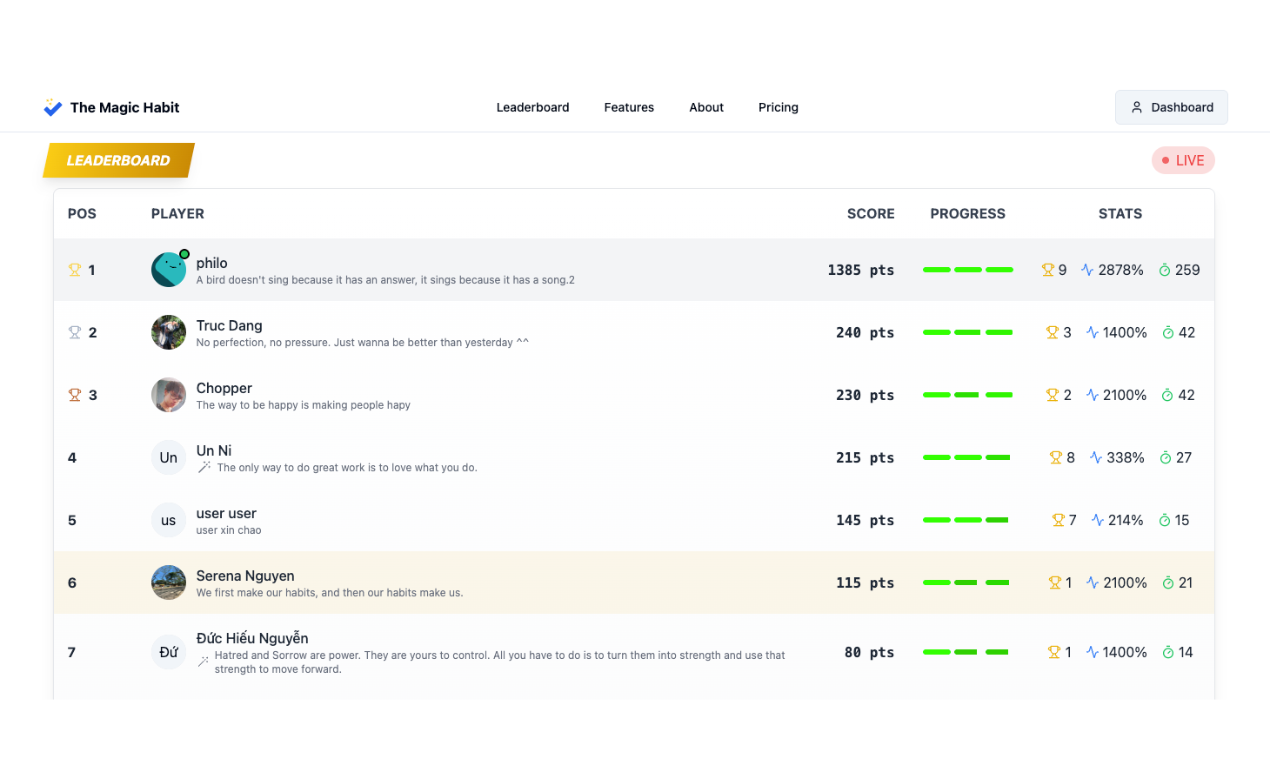Screen dimensions: 1270x760
Task: Click the magic wand icon in Un Ni's quote
Action: pos(204,467)
